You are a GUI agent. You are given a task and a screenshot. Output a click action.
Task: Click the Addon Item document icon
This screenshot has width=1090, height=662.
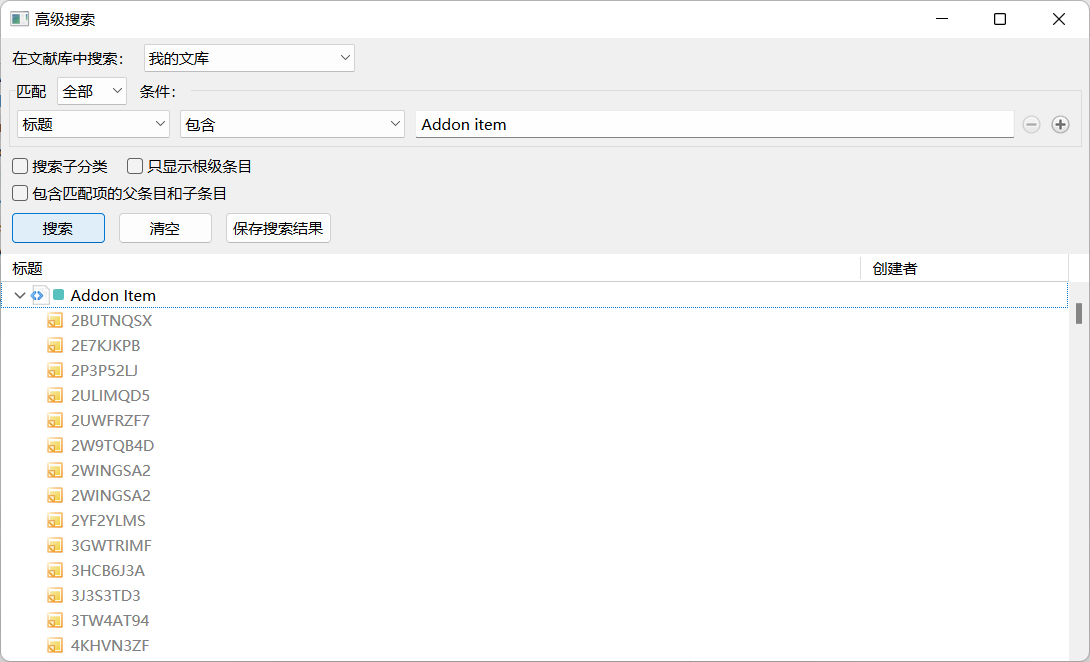point(39,296)
